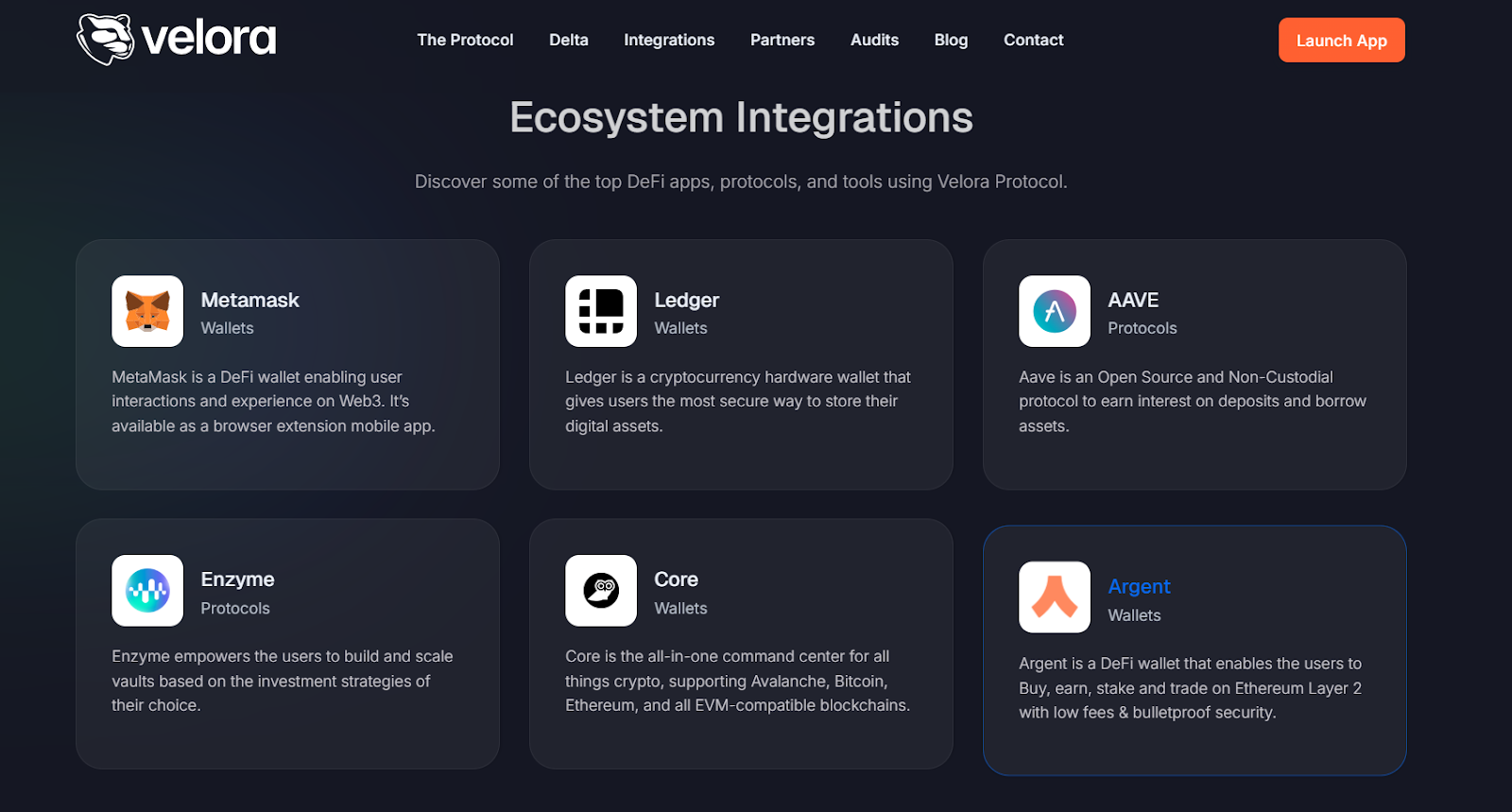Open the highlighted Argent link

(x=1139, y=586)
